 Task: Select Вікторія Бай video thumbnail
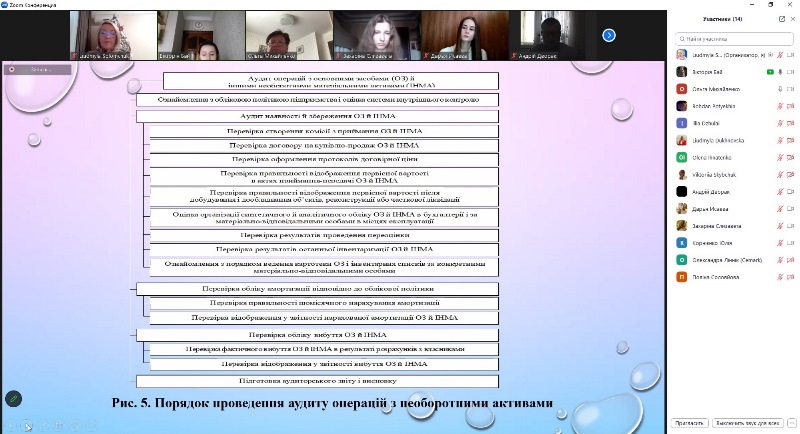tap(201, 35)
